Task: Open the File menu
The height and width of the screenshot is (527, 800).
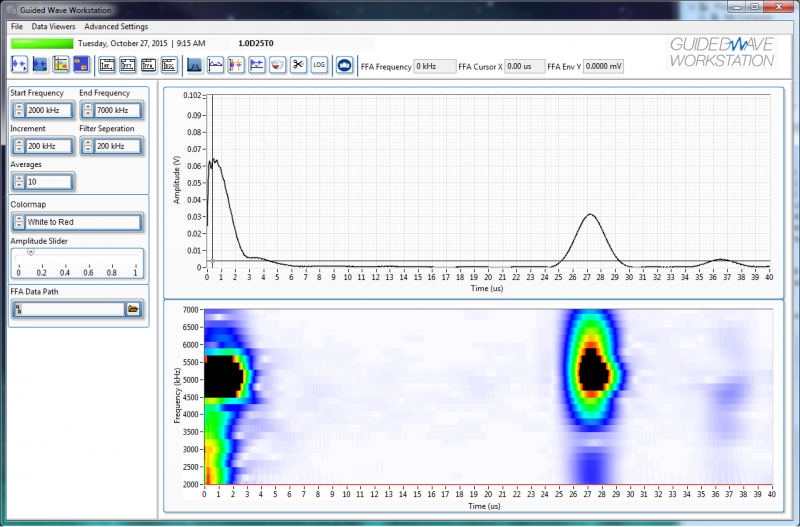Action: [x=16, y=26]
